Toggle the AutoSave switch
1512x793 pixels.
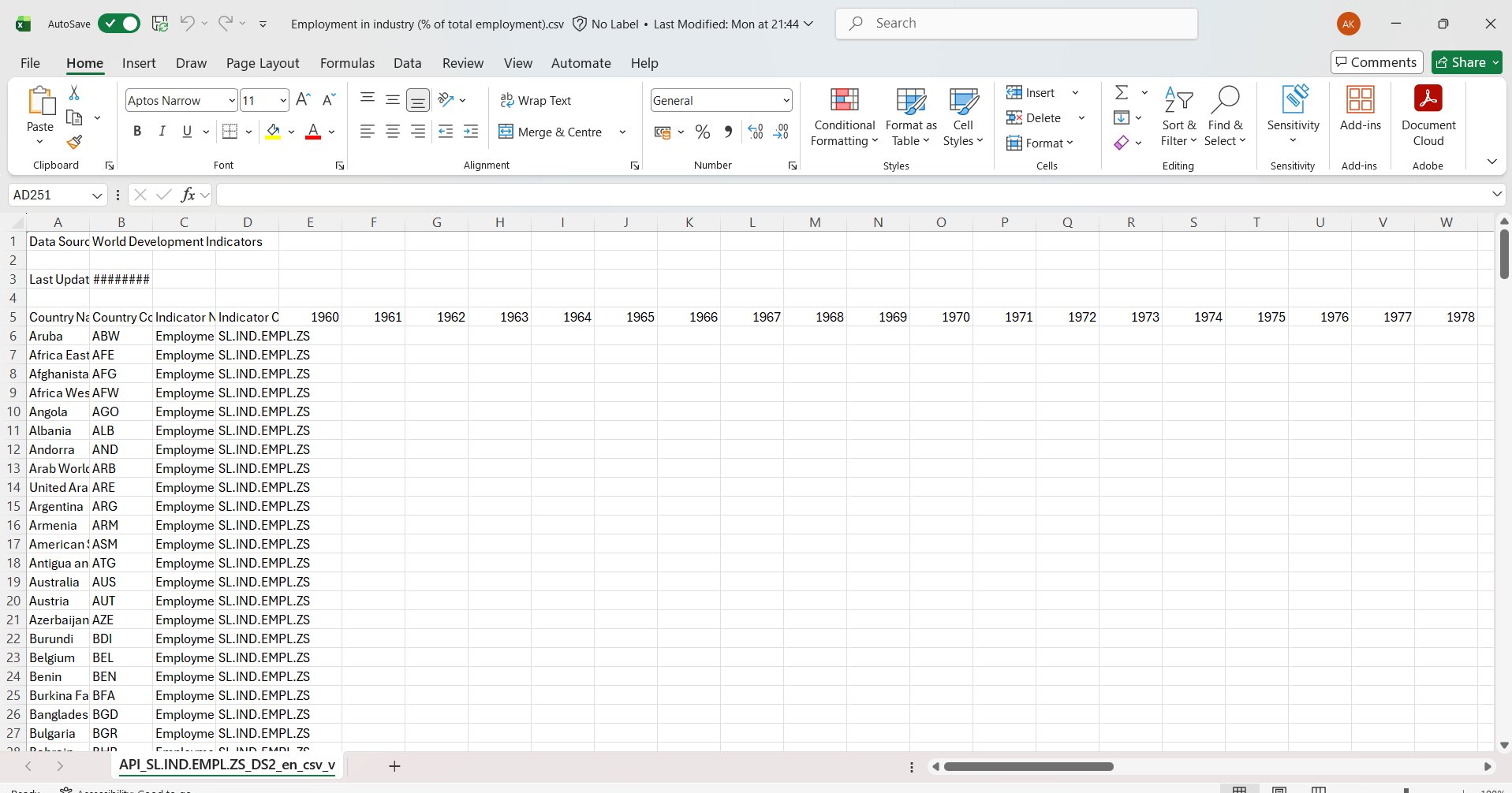pyautogui.click(x=119, y=24)
